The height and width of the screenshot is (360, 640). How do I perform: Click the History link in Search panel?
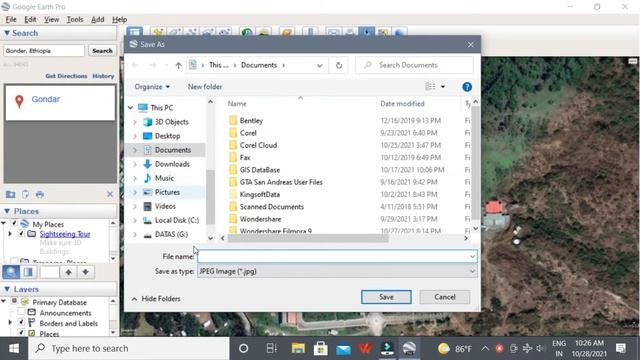tap(103, 76)
